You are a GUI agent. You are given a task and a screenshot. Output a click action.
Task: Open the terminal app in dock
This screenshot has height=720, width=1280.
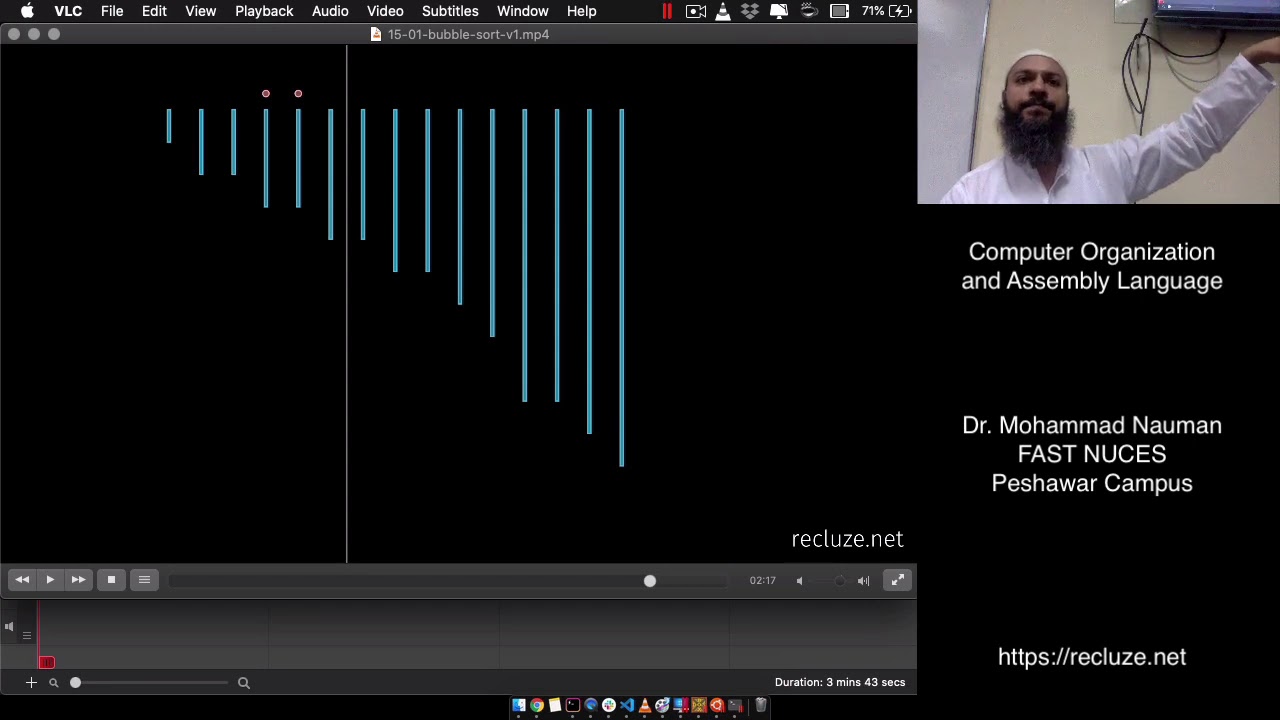pos(573,706)
